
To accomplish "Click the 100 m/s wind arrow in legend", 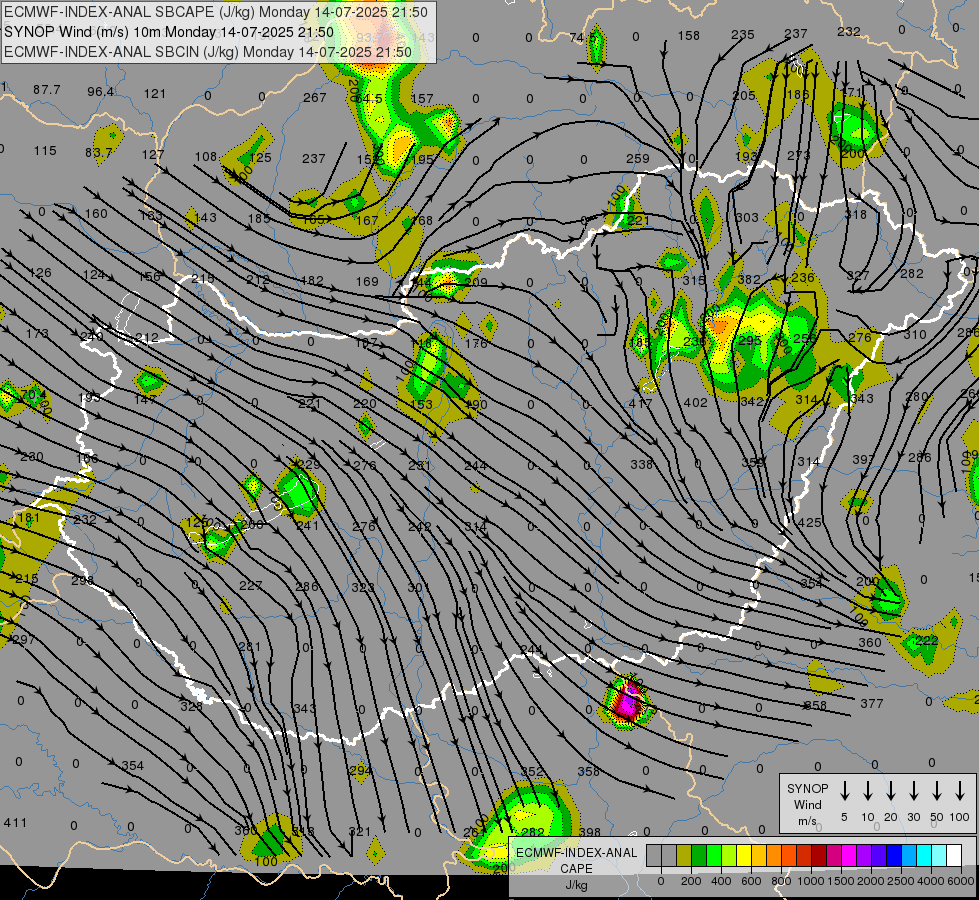I will pyautogui.click(x=960, y=790).
